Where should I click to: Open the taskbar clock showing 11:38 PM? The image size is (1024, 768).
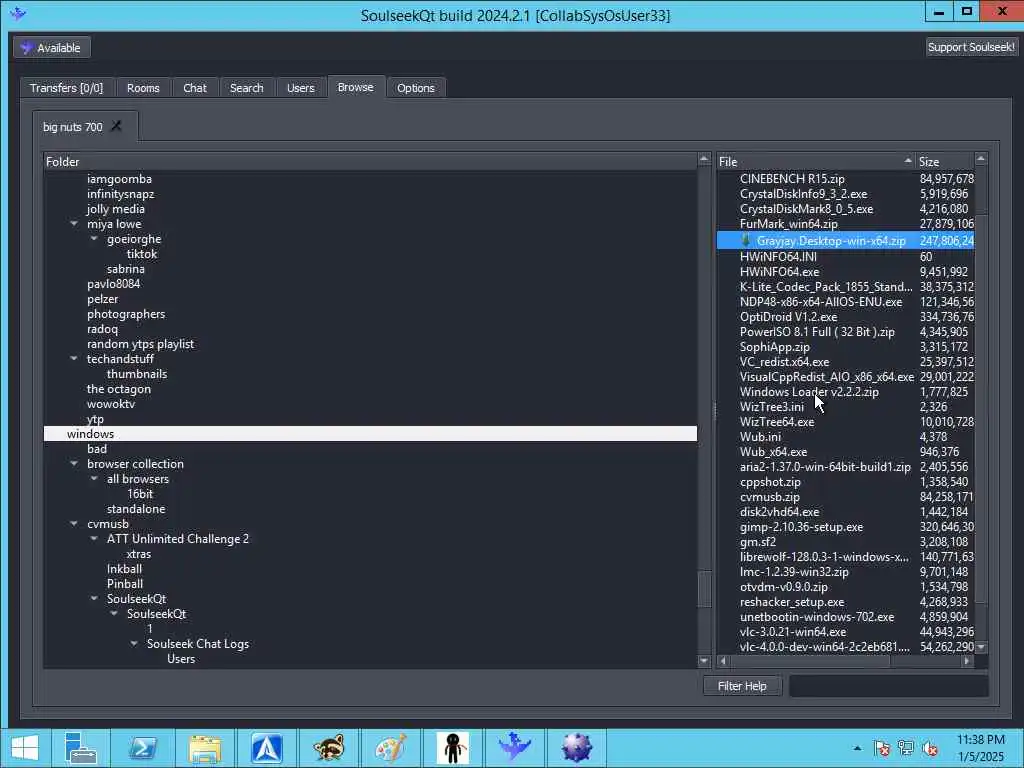tap(980, 748)
